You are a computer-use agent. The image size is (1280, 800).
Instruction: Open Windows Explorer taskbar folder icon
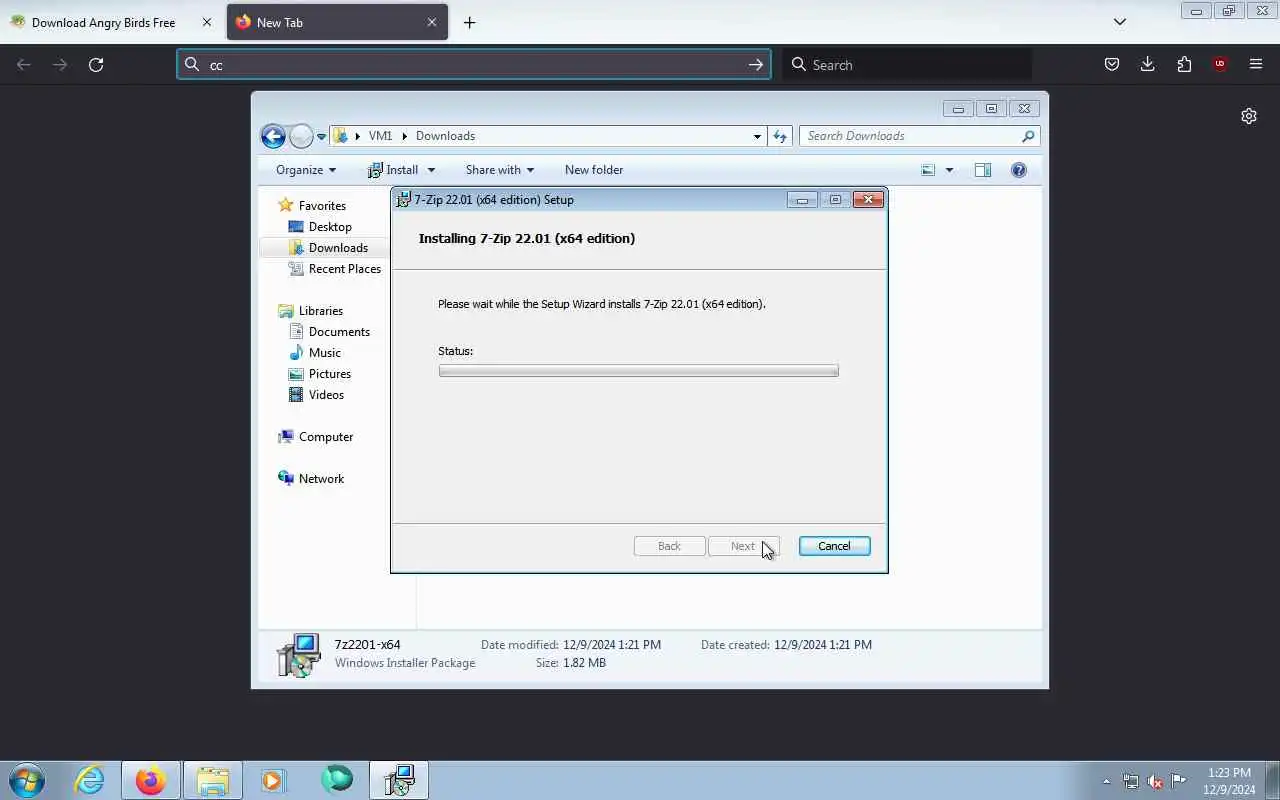pos(213,780)
